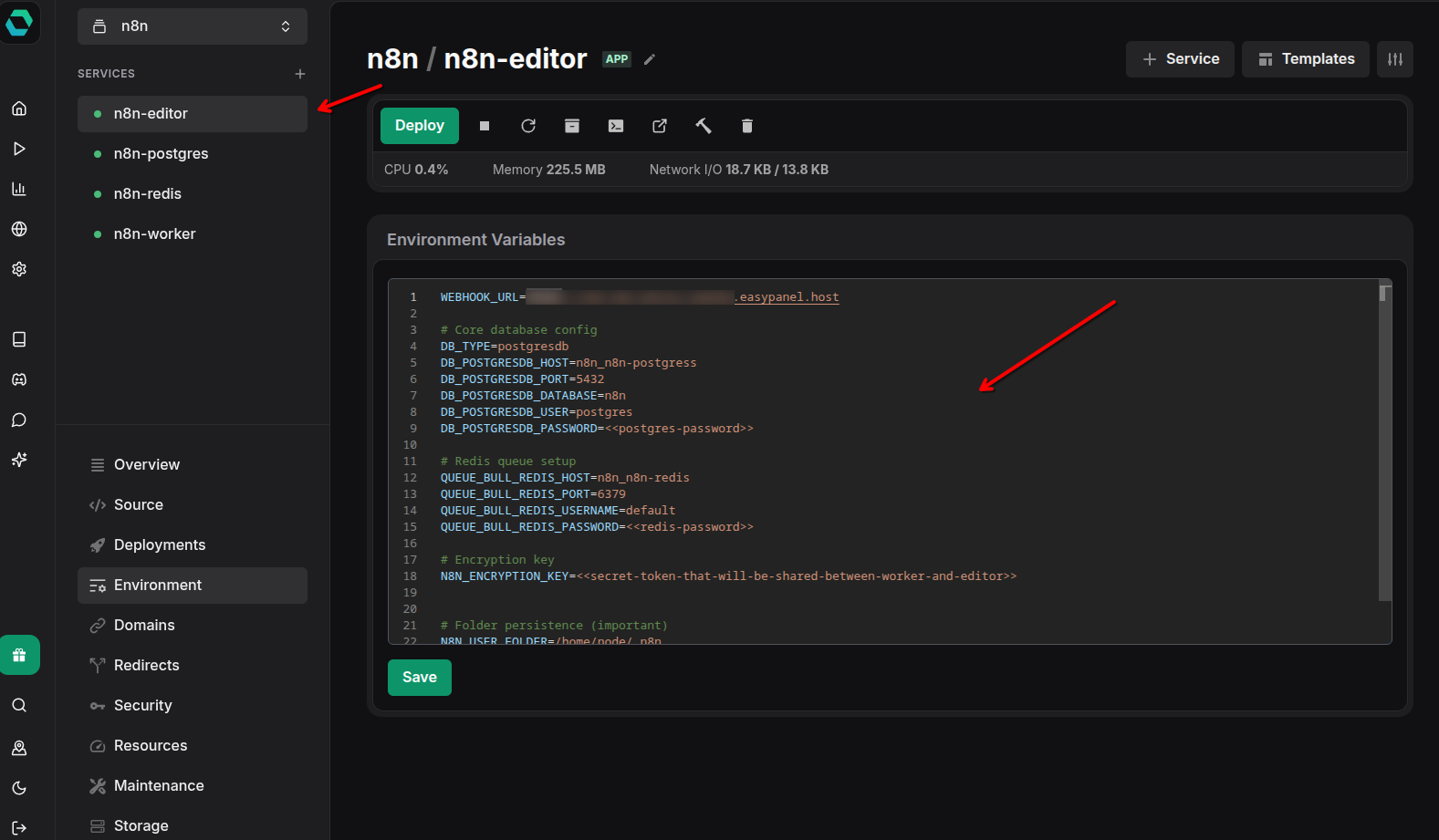Viewport: 1439px width, 840px height.
Task: Select the n8n-editor service
Action: 193,114
